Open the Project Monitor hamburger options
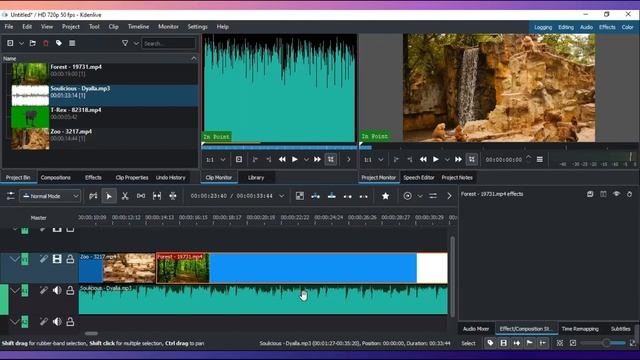Image resolution: width=640 pixels, height=360 pixels. click(540, 160)
